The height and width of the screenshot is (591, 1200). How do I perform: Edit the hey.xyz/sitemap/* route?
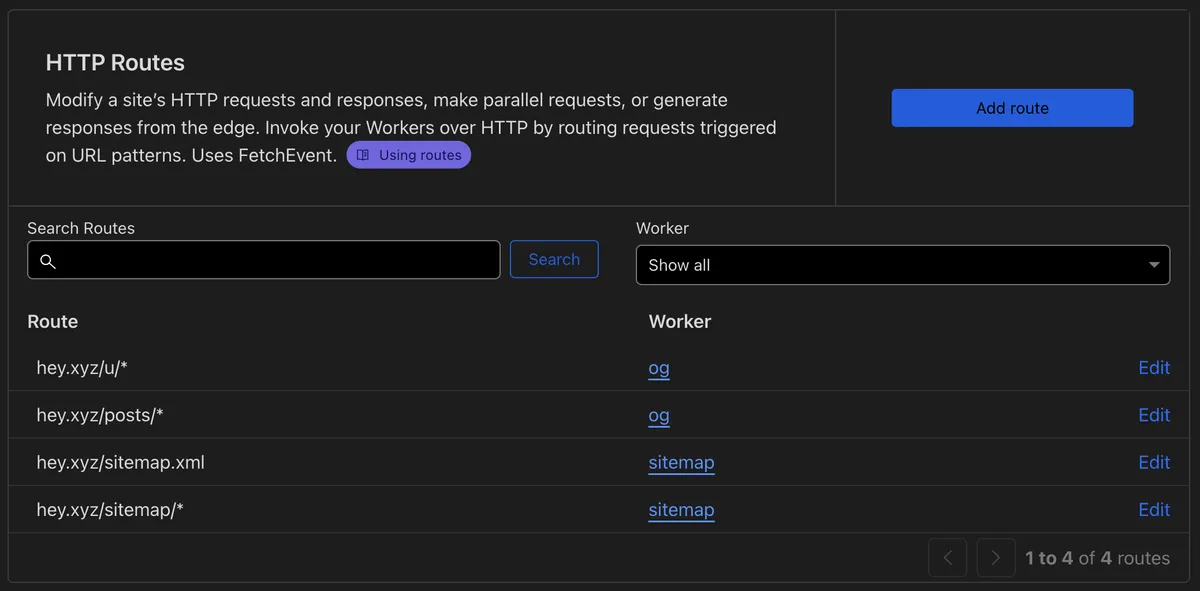1153,510
